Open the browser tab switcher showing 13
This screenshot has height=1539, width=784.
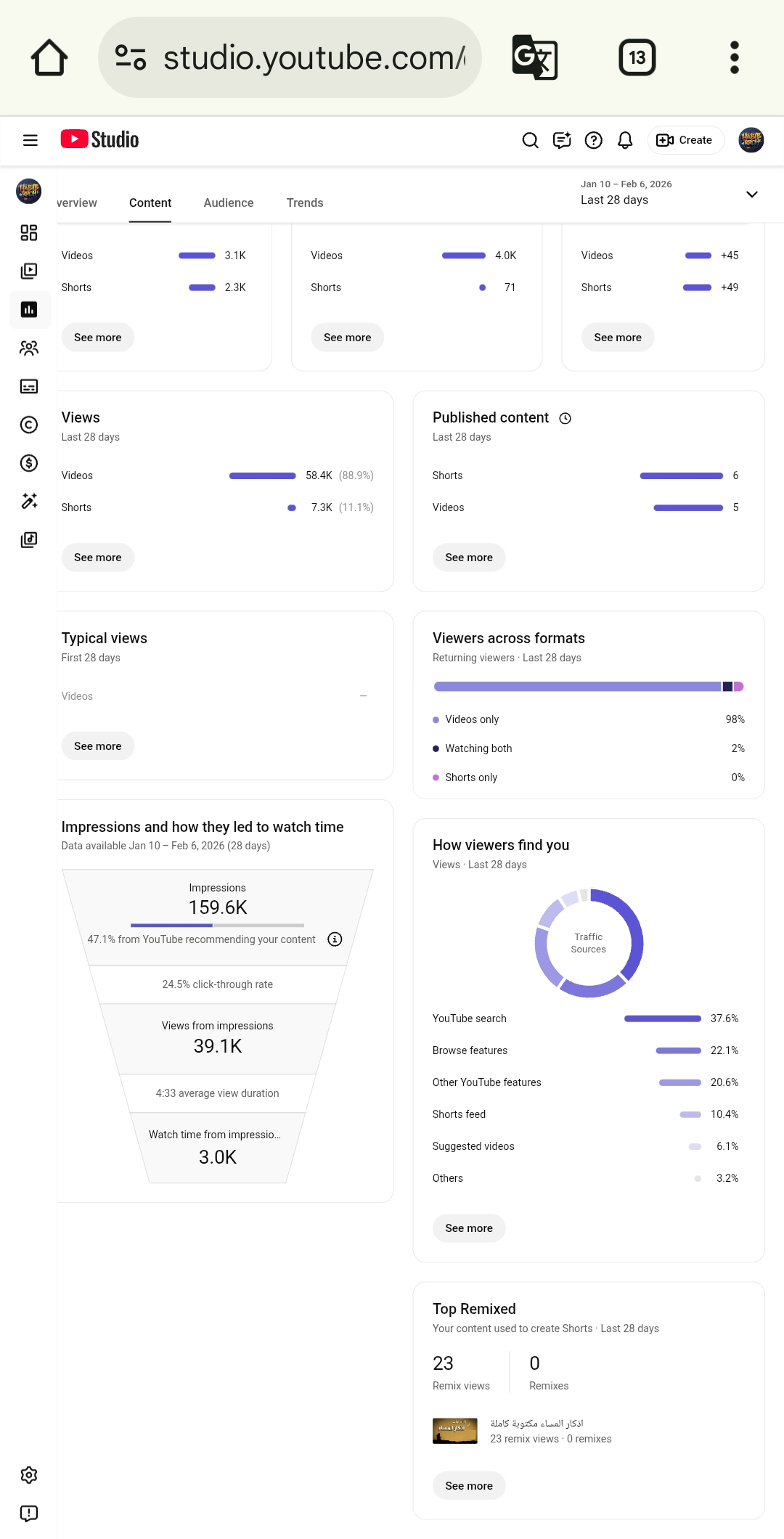pos(637,57)
